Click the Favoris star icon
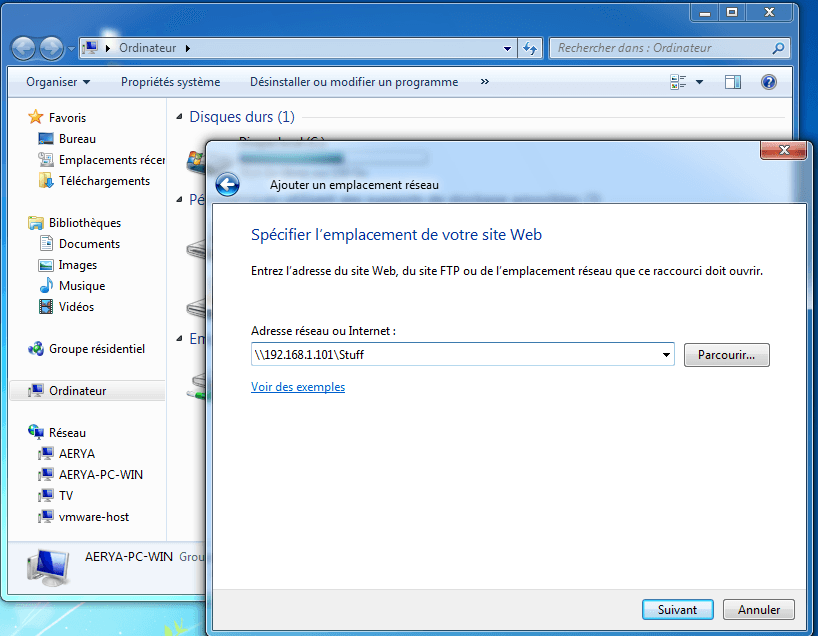The image size is (818, 636). (35, 117)
